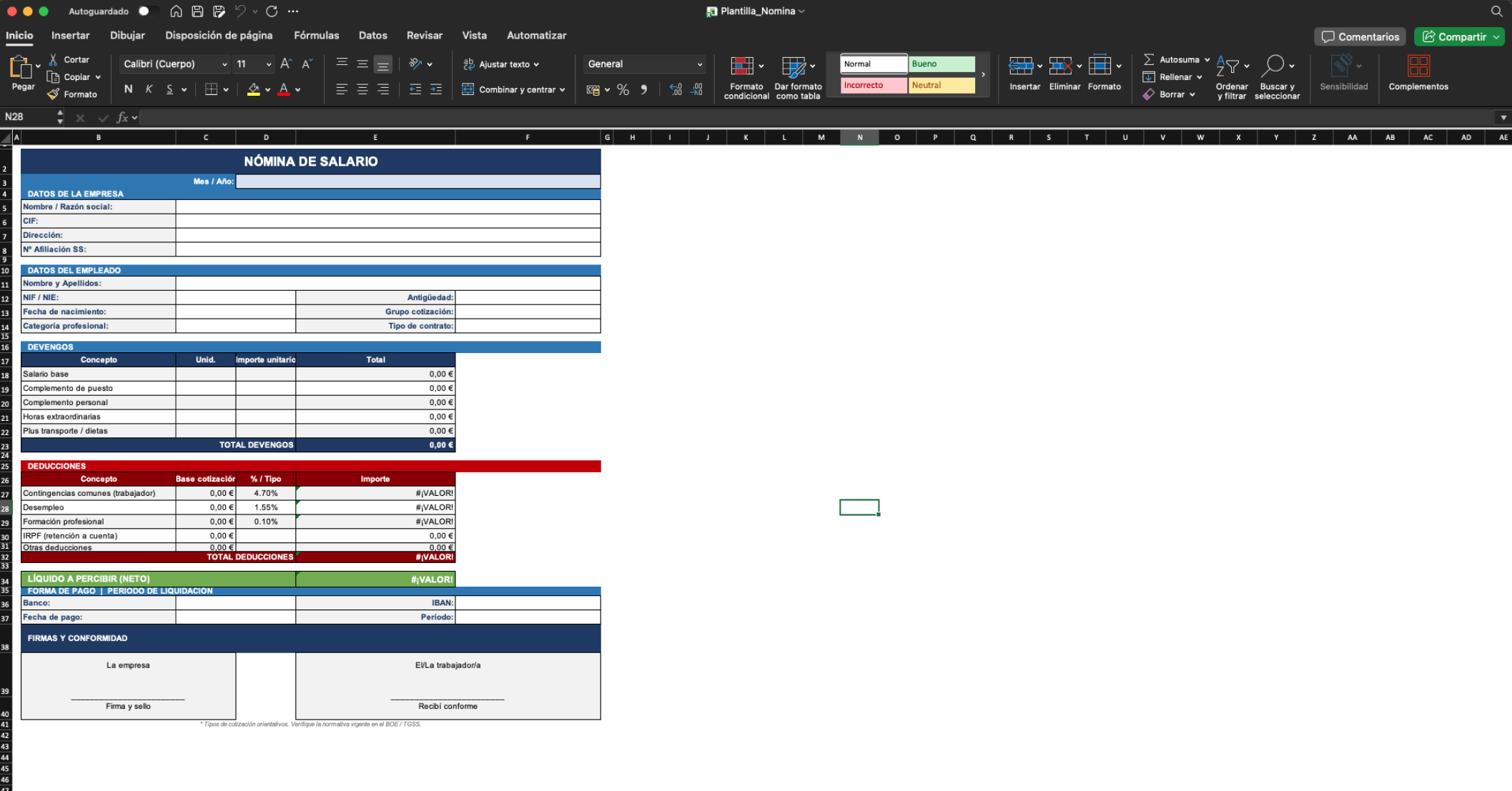Toggle bold formatting with N button
1512x791 pixels.
(x=128, y=89)
